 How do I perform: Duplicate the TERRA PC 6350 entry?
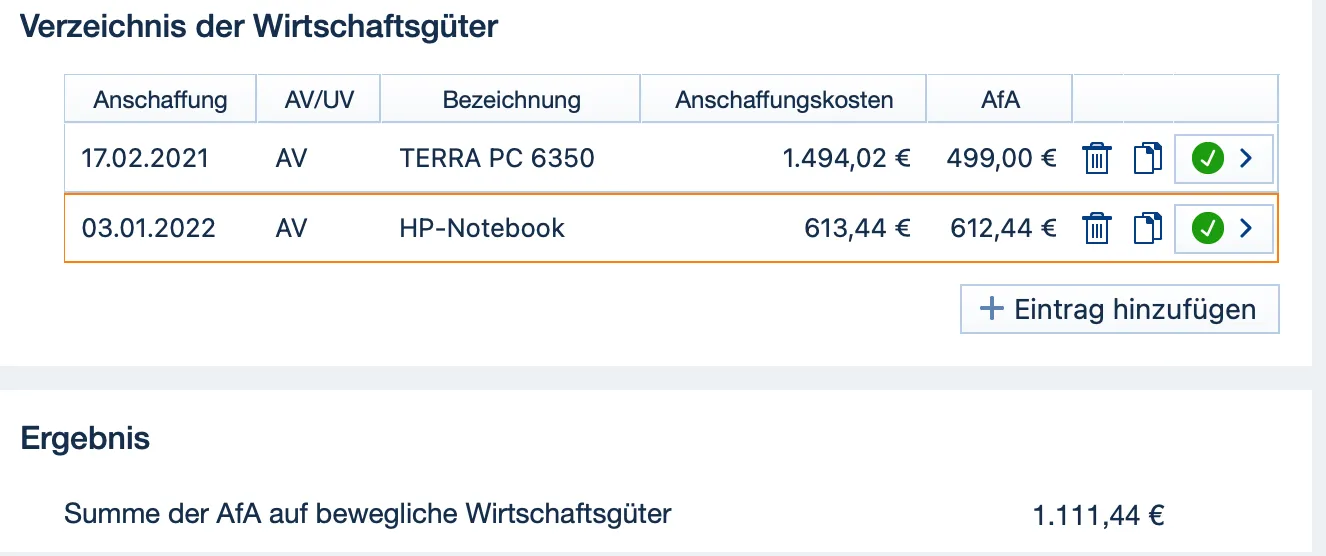(x=1148, y=159)
